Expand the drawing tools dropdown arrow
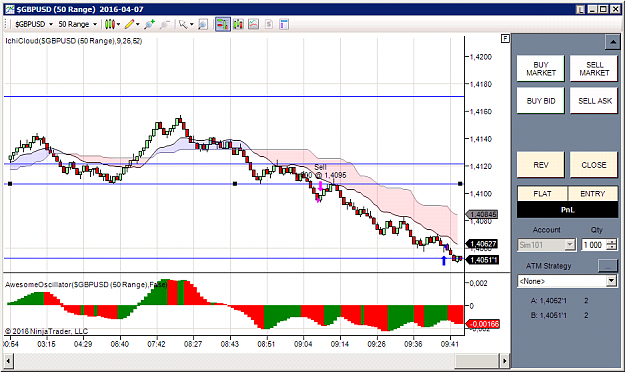The height and width of the screenshot is (374, 625). point(138,24)
